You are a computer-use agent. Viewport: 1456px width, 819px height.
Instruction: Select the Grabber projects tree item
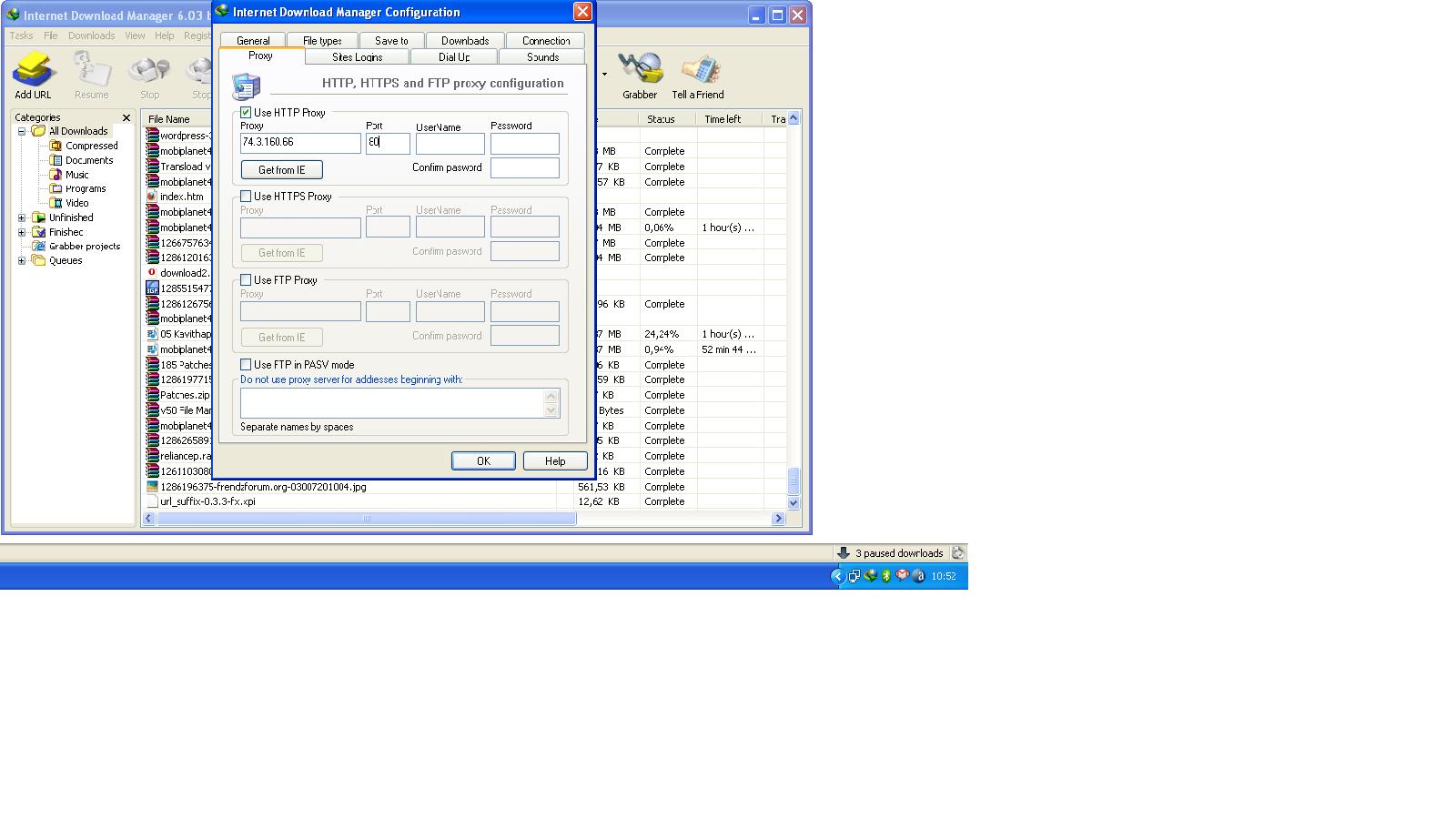85,246
